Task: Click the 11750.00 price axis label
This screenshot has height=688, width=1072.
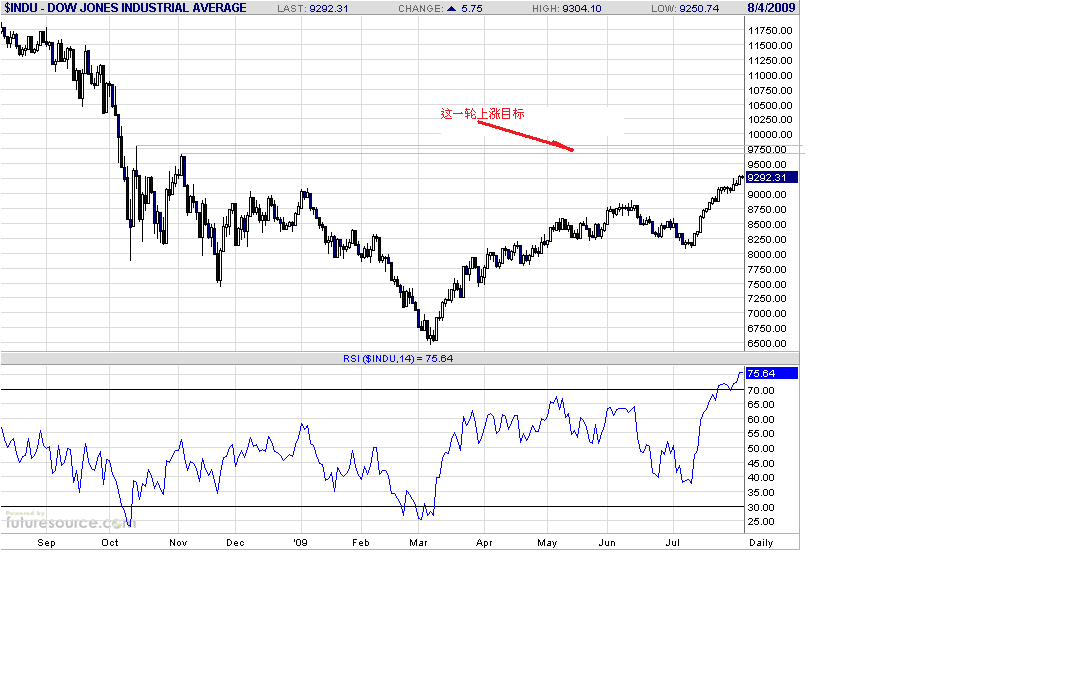Action: pyautogui.click(x=770, y=31)
